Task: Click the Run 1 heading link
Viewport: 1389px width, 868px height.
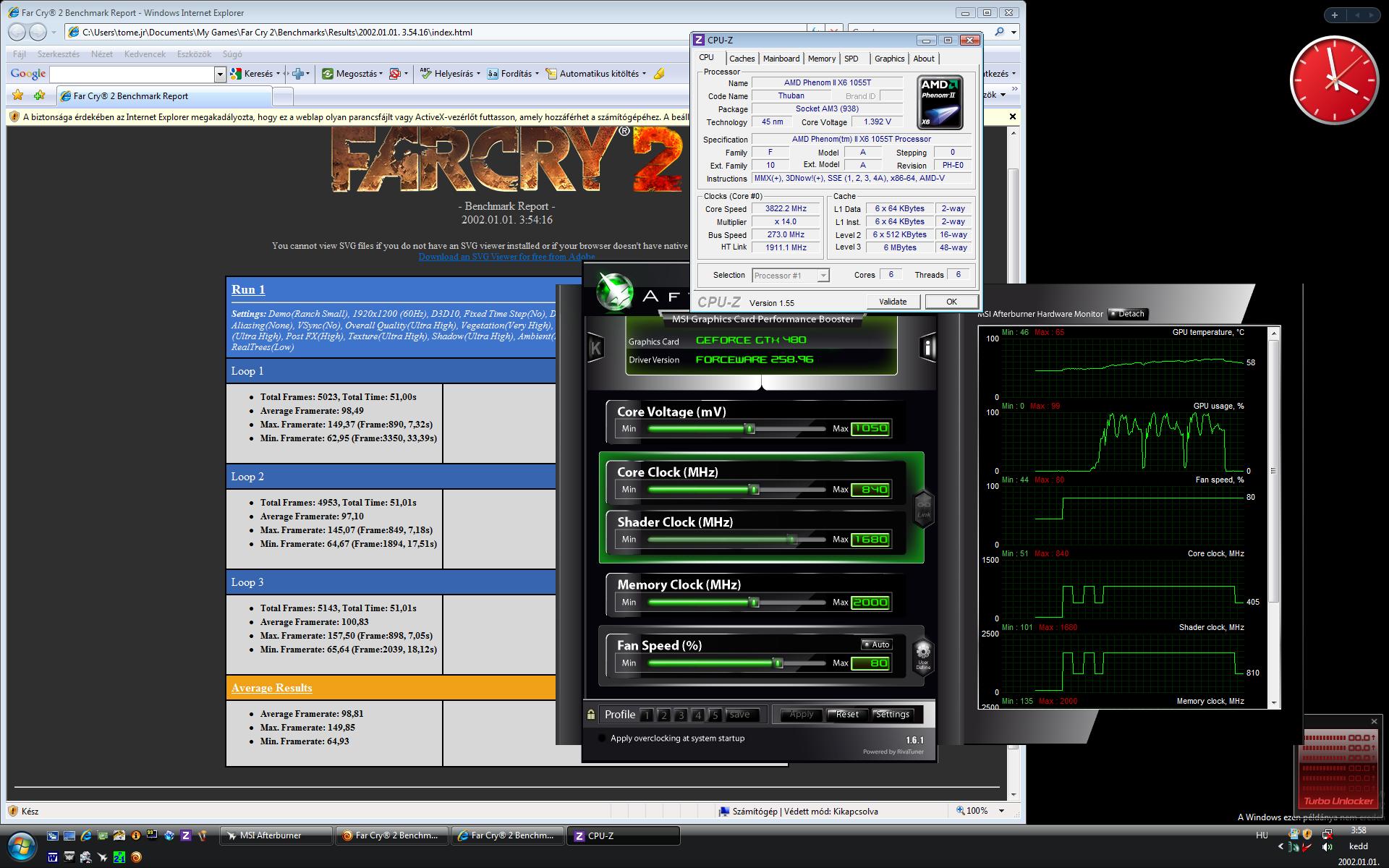Action: pos(248,289)
